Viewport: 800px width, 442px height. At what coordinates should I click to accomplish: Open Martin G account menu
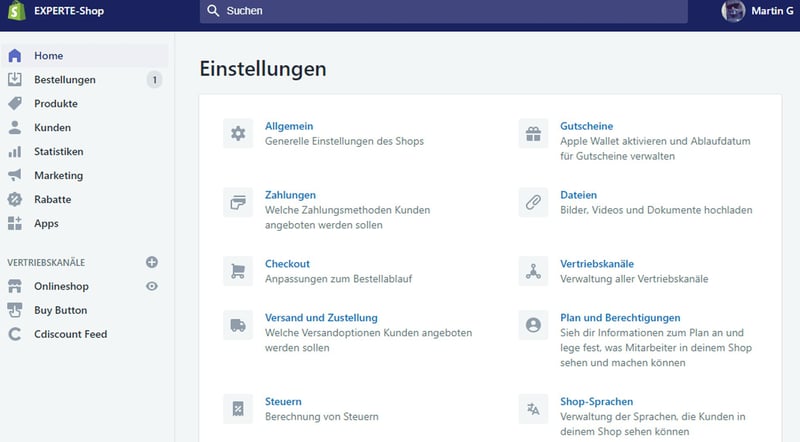click(x=759, y=12)
